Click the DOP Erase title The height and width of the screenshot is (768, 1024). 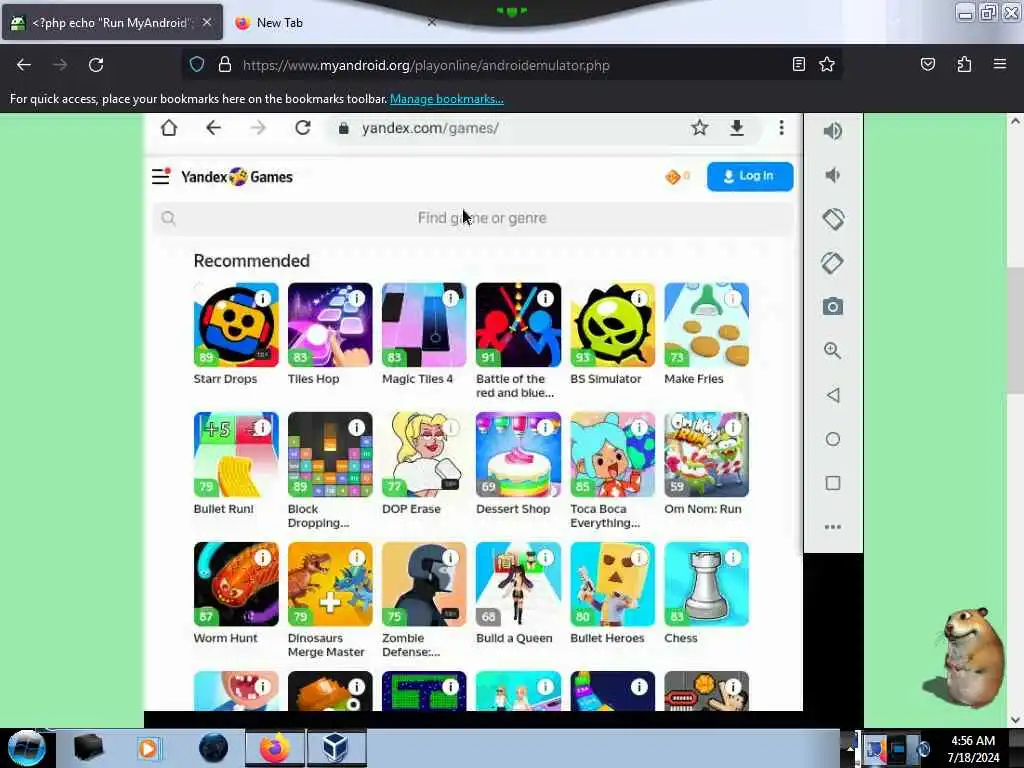(x=411, y=509)
